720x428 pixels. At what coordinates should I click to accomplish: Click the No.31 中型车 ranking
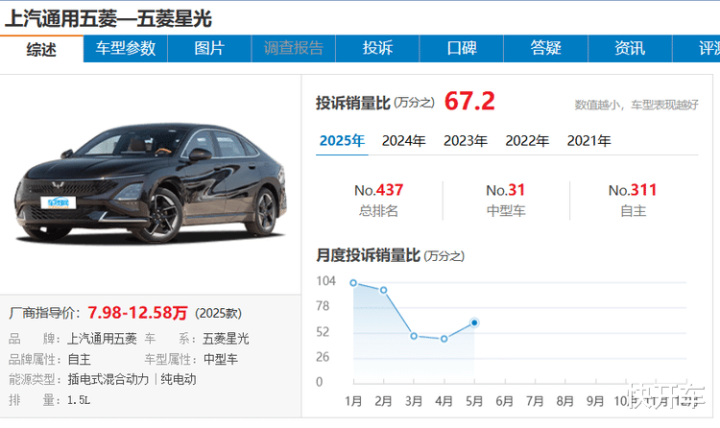(x=505, y=200)
